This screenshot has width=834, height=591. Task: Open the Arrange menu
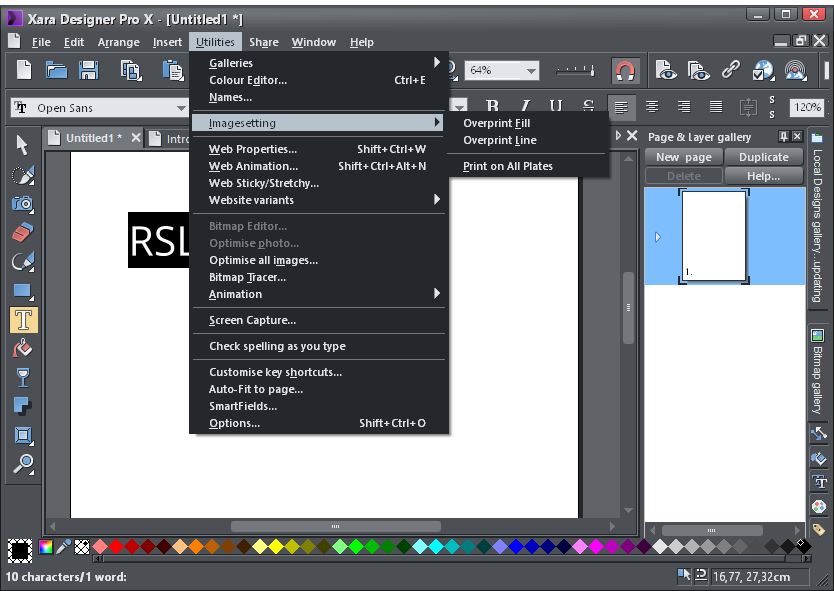point(119,42)
